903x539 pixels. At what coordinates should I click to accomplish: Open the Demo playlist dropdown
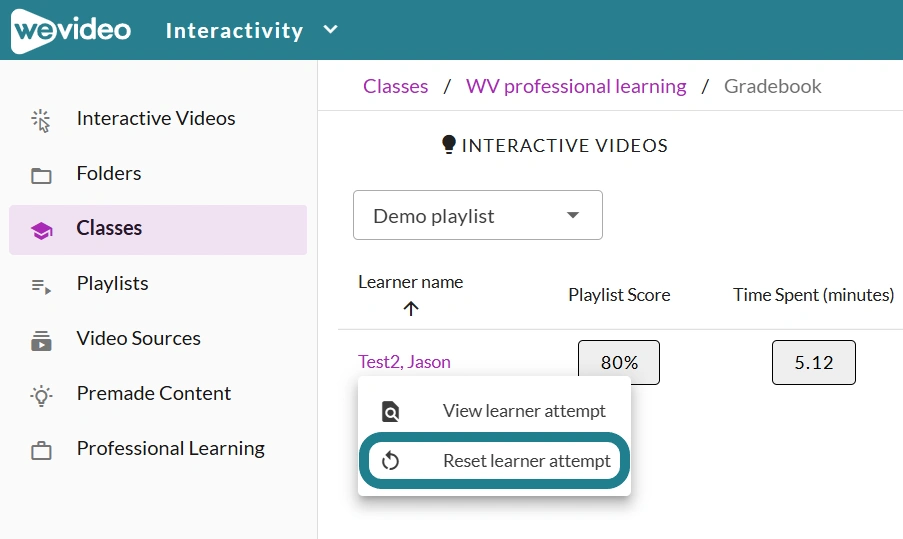478,215
